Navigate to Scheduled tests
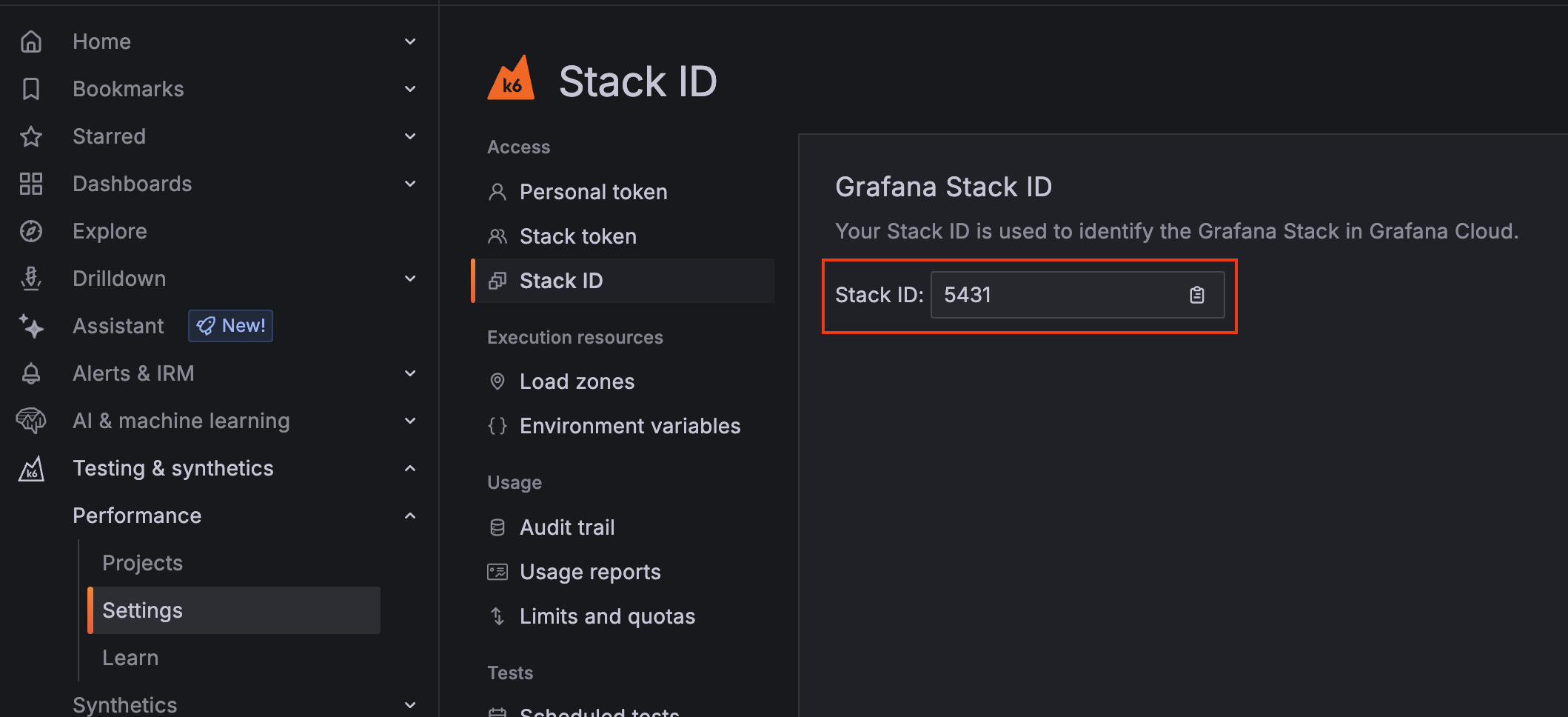 [x=598, y=711]
